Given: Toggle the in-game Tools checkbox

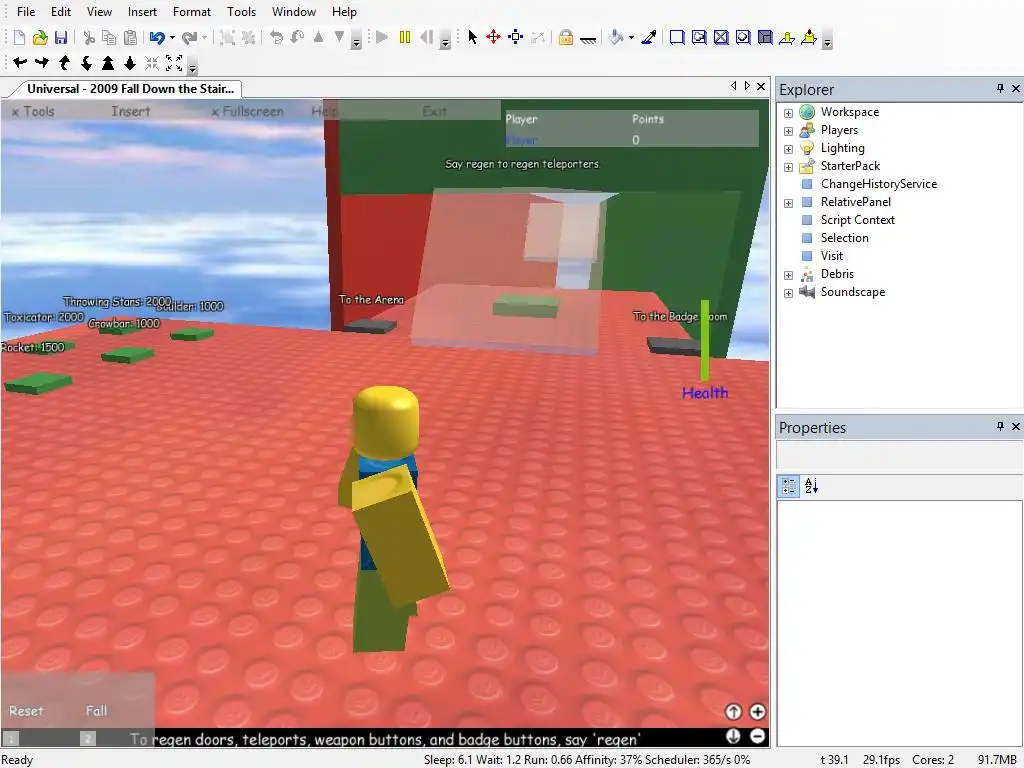Looking at the screenshot, I should coord(15,113).
